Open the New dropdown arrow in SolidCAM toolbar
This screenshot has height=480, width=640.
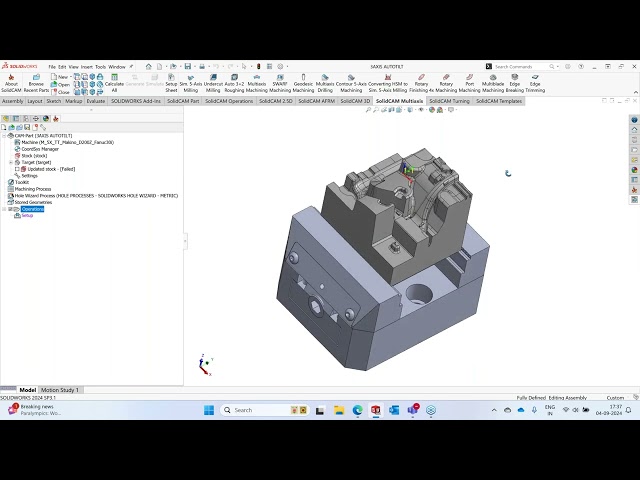click(71, 77)
